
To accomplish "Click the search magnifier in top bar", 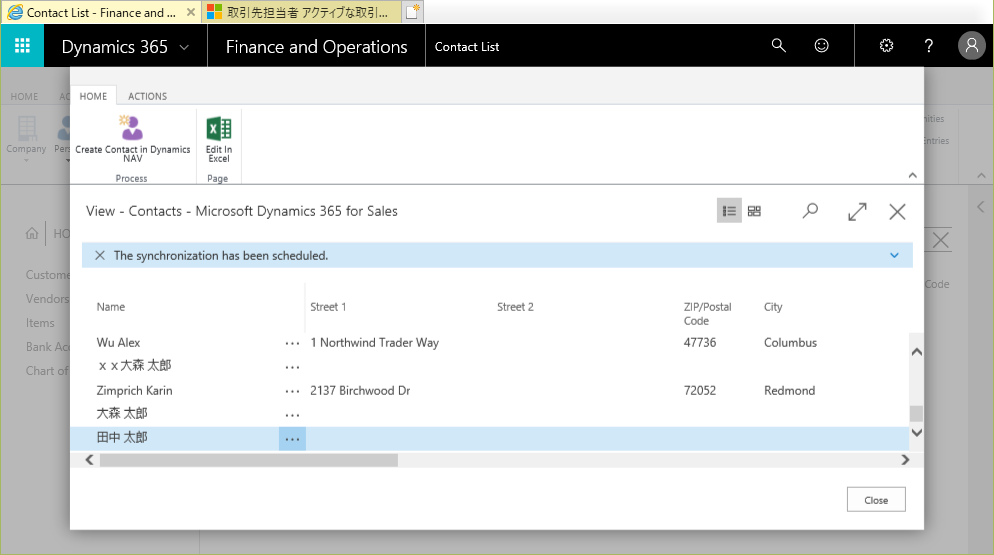I will [779, 46].
